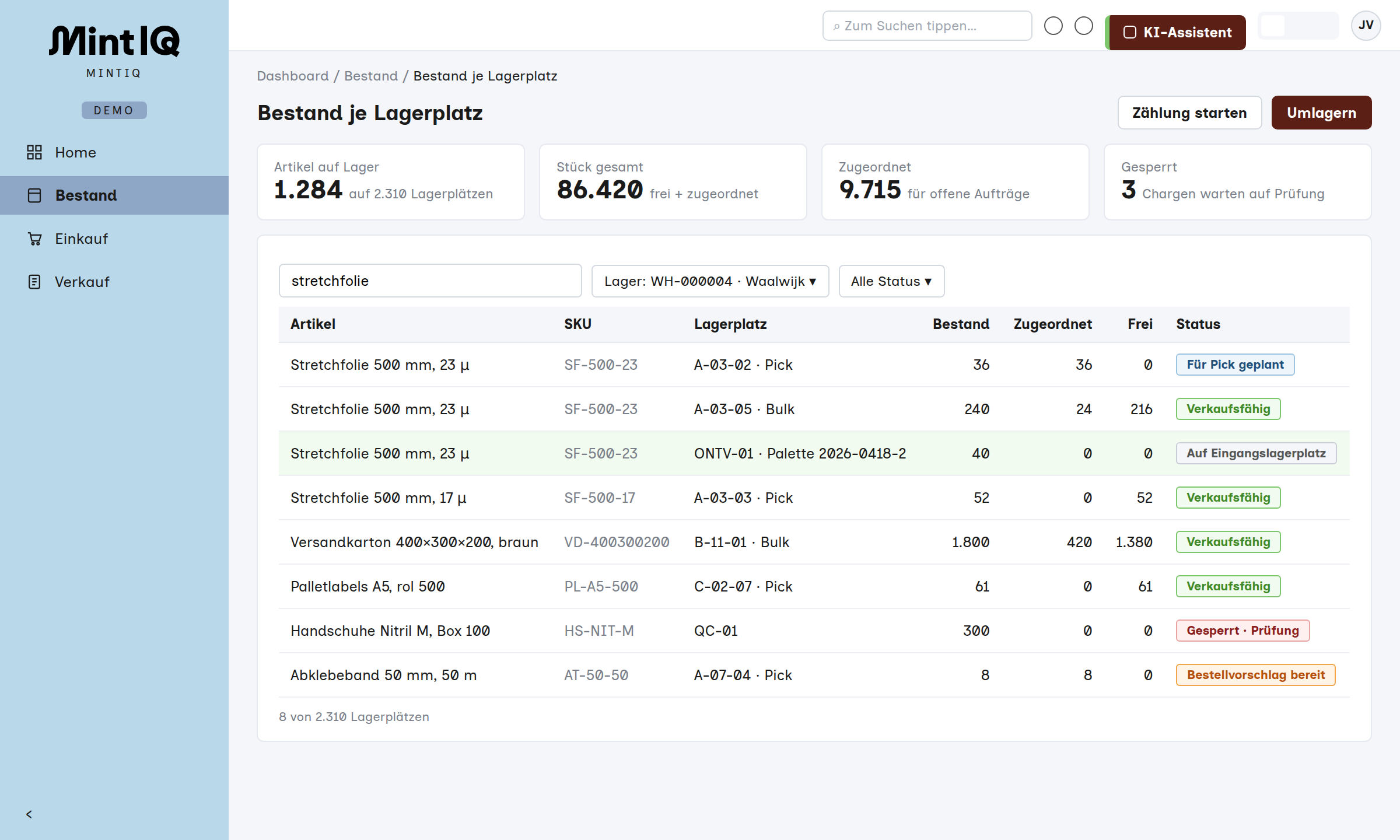Go to Einkauf in the sidebar
The width and height of the screenshot is (1400, 840).
point(114,239)
